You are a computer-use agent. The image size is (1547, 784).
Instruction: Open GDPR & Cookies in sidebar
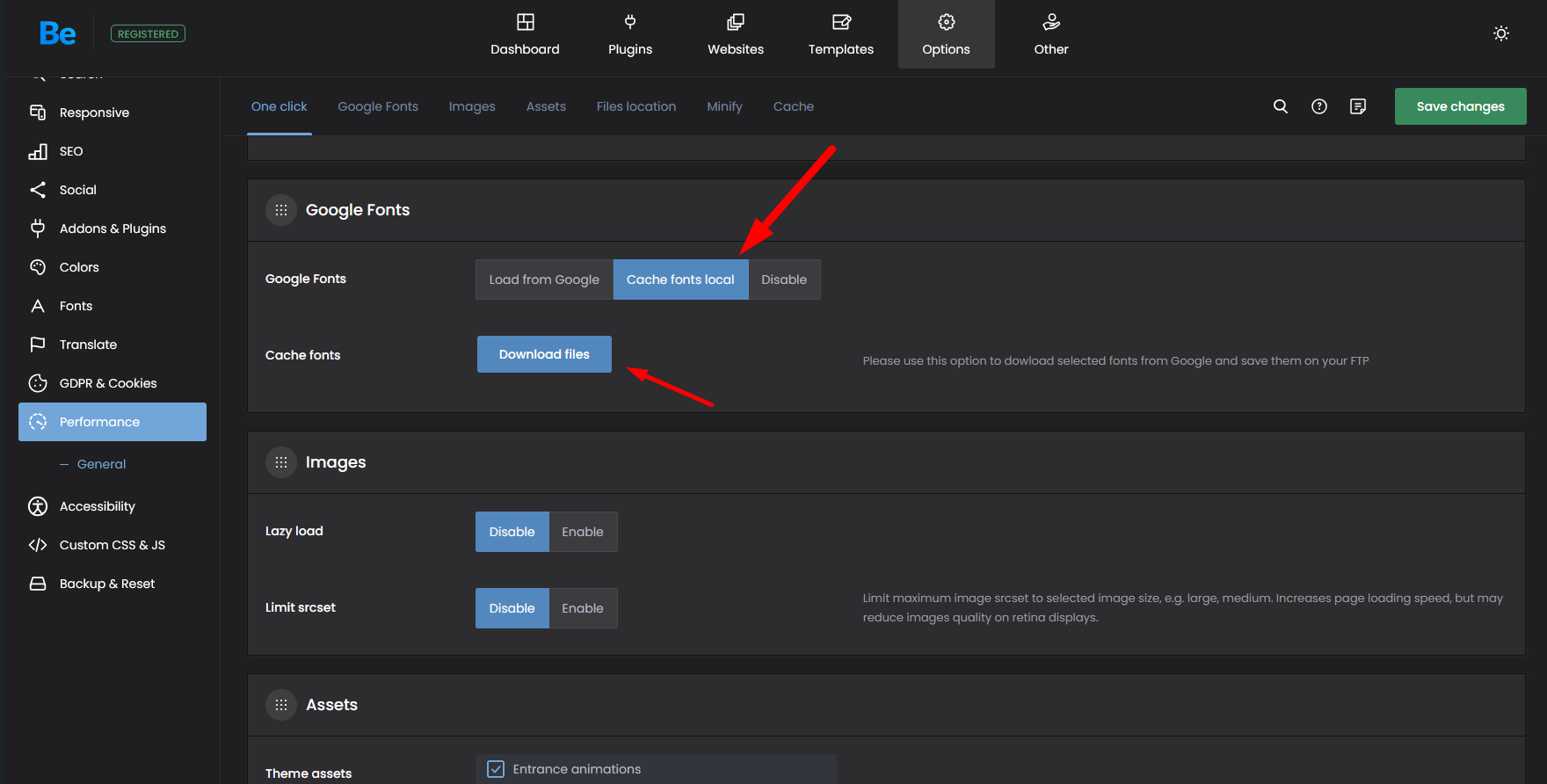click(x=113, y=383)
